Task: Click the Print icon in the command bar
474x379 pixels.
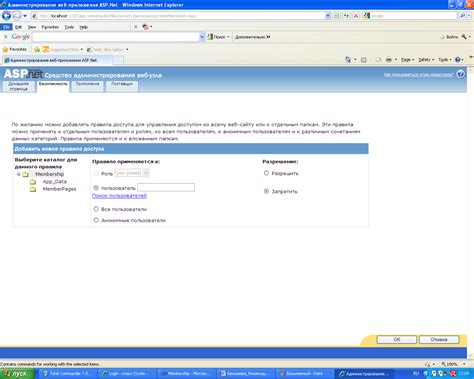Action: tap(389, 60)
